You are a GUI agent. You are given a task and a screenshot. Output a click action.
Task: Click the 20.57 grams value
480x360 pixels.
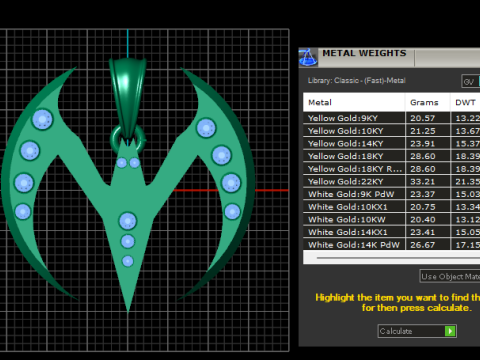[423, 118]
